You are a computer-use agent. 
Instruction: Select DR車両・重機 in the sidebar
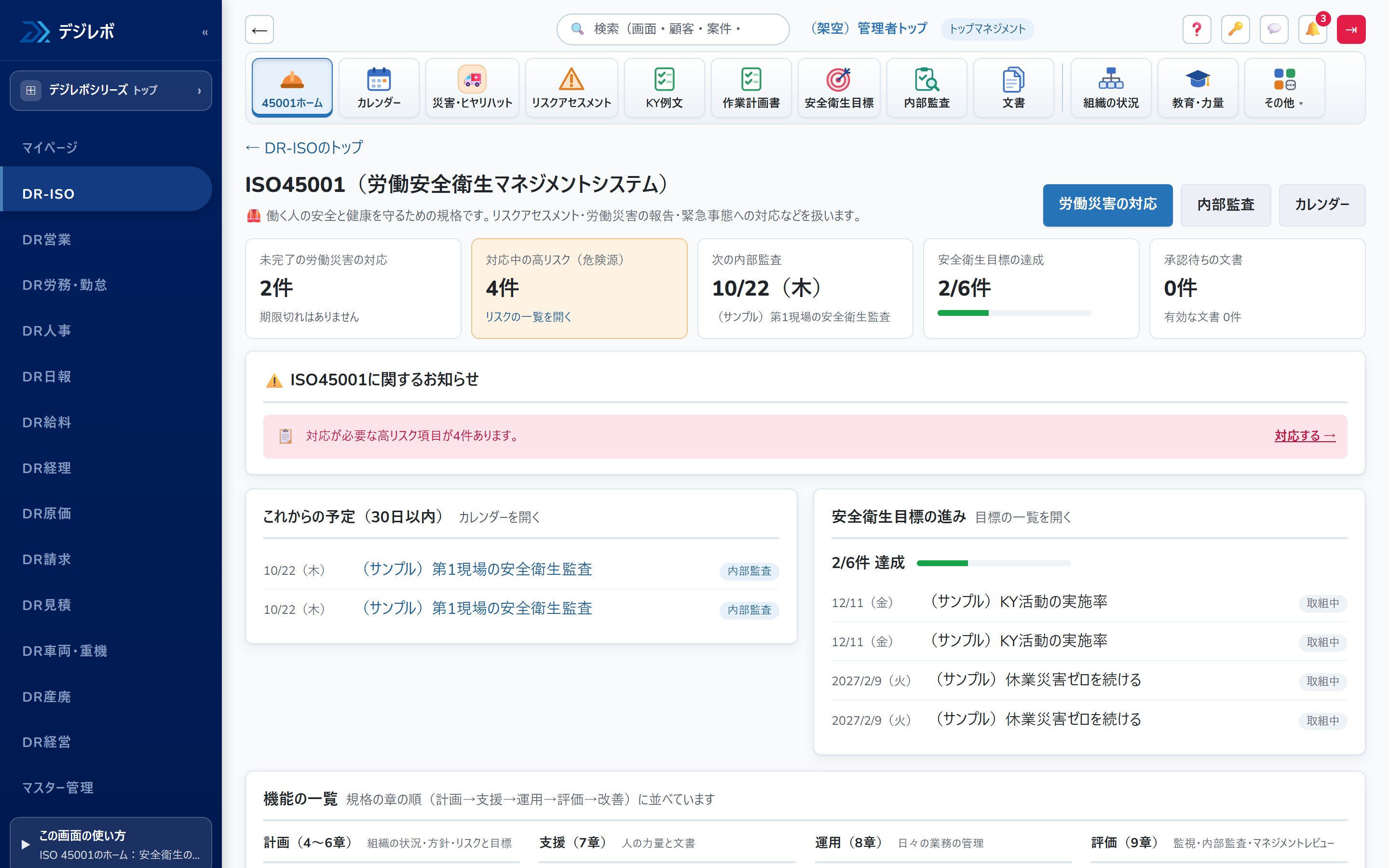tap(106, 651)
